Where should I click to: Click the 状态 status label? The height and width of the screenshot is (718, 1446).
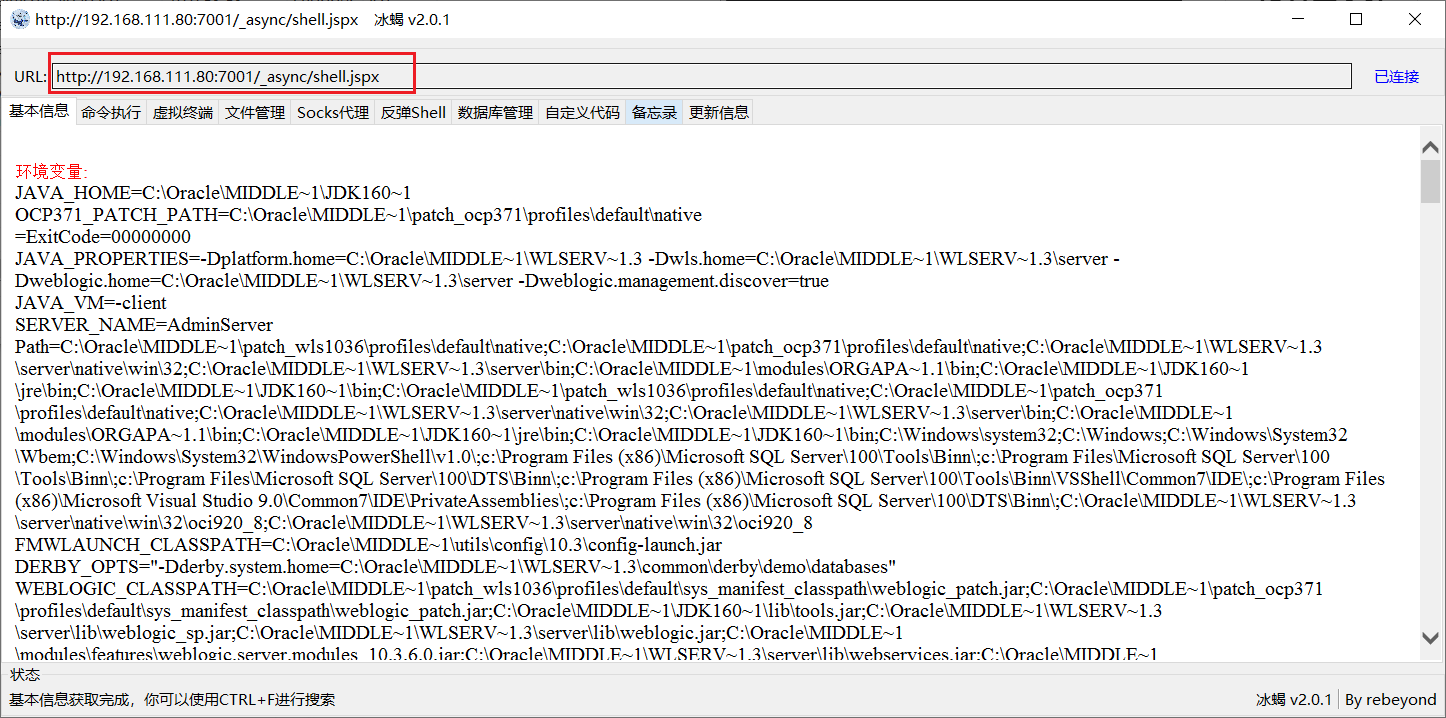pyautogui.click(x=25, y=675)
